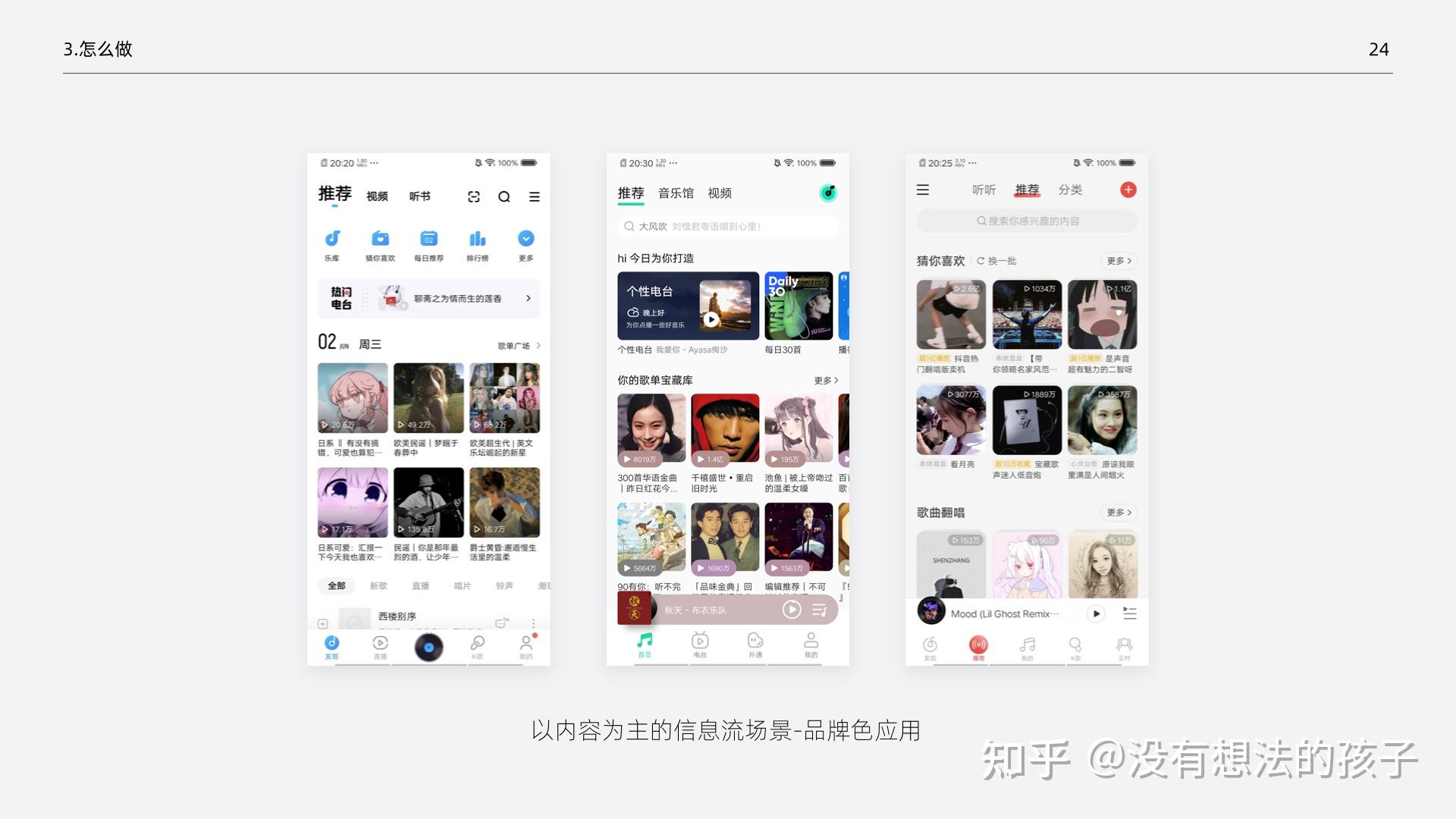Open the cover showing 1034万 plays

click(x=1027, y=315)
